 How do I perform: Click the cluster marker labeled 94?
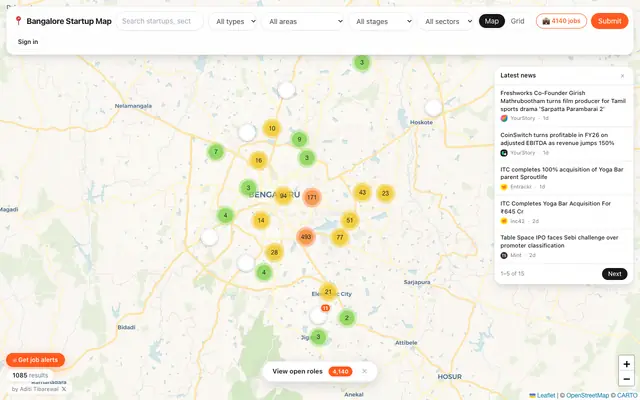point(283,196)
